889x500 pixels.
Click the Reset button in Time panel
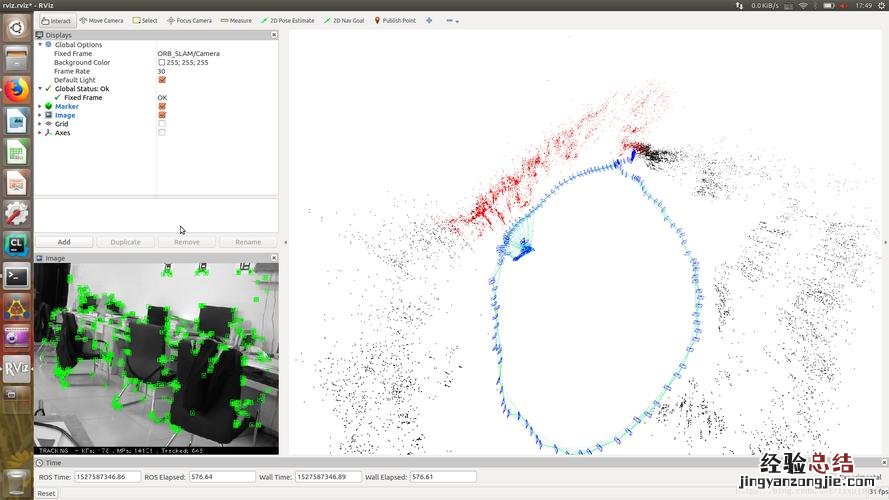click(47, 493)
